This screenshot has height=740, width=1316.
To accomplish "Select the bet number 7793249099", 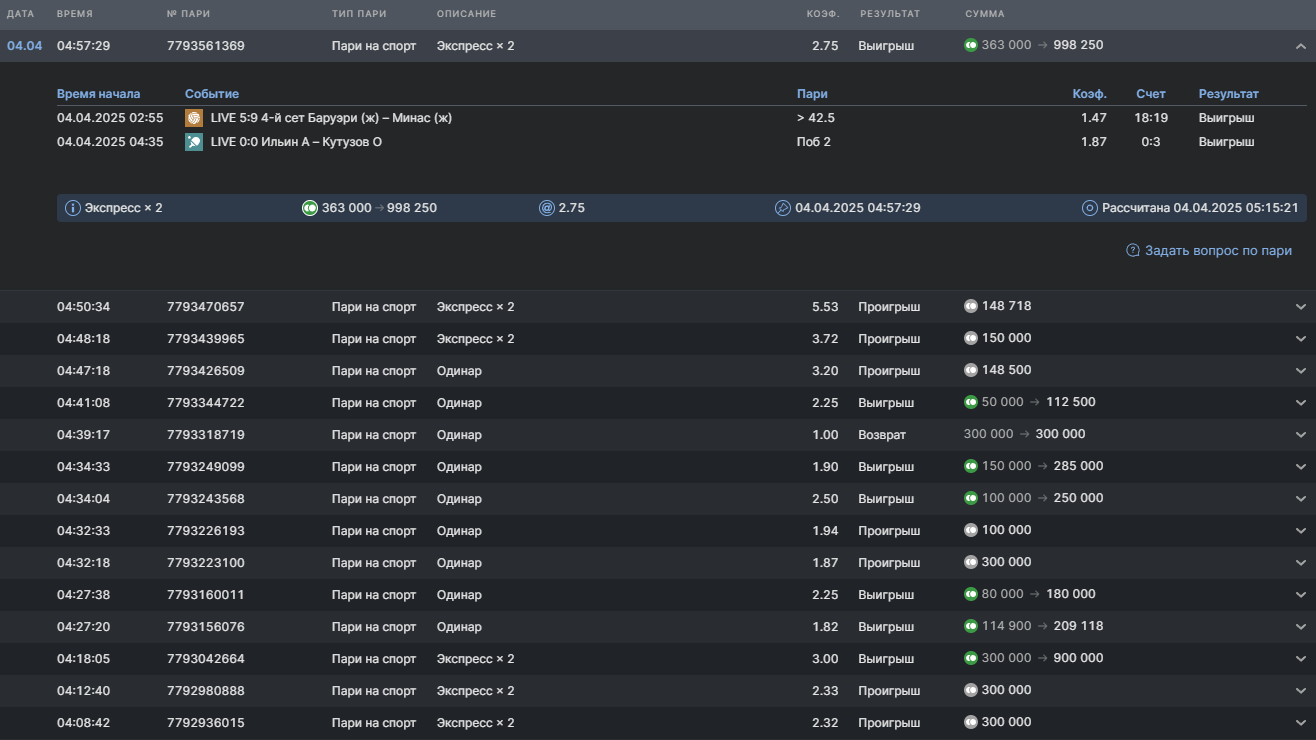I will [x=205, y=467].
